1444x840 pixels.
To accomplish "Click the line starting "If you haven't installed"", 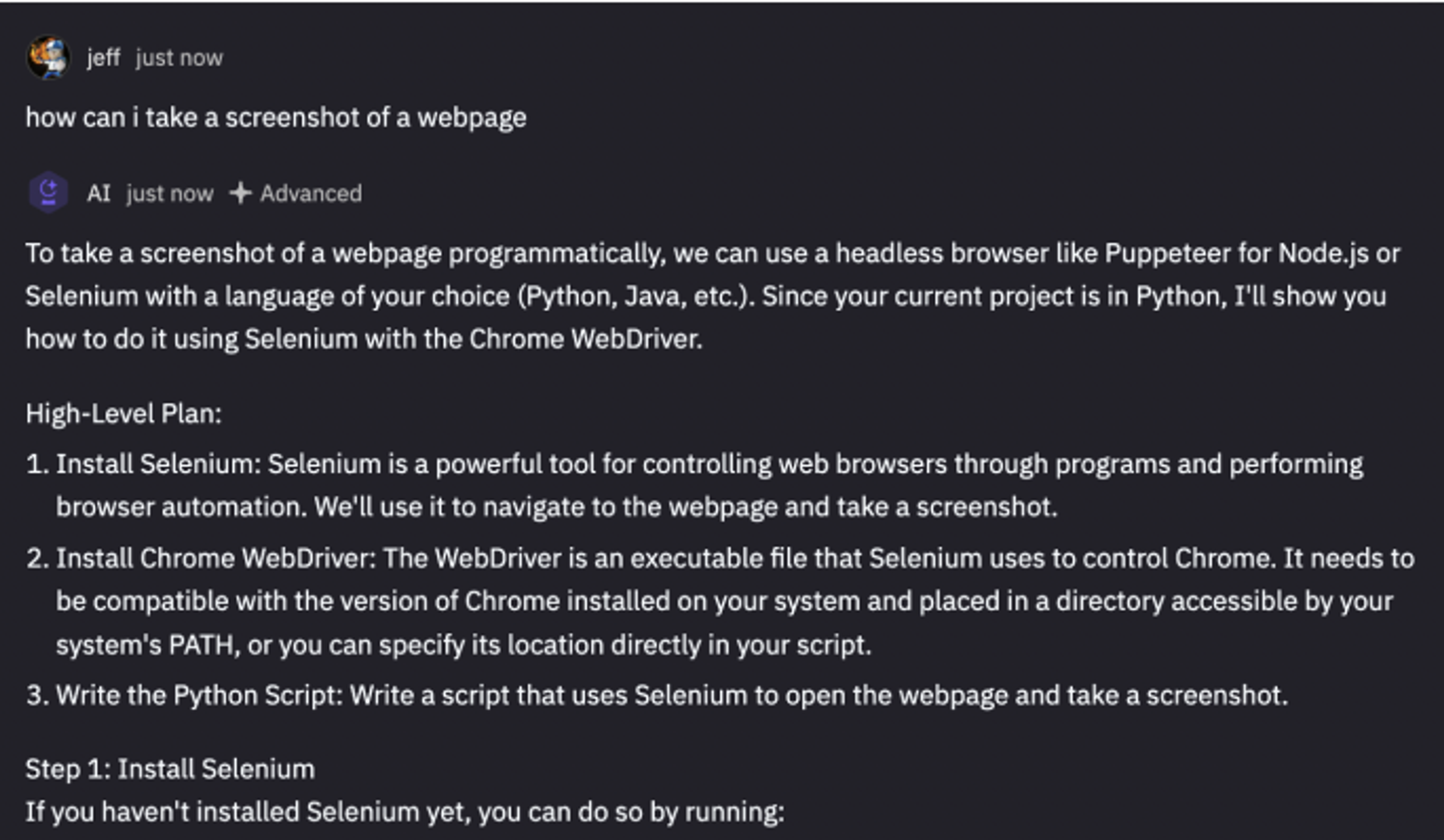I will pyautogui.click(x=405, y=811).
